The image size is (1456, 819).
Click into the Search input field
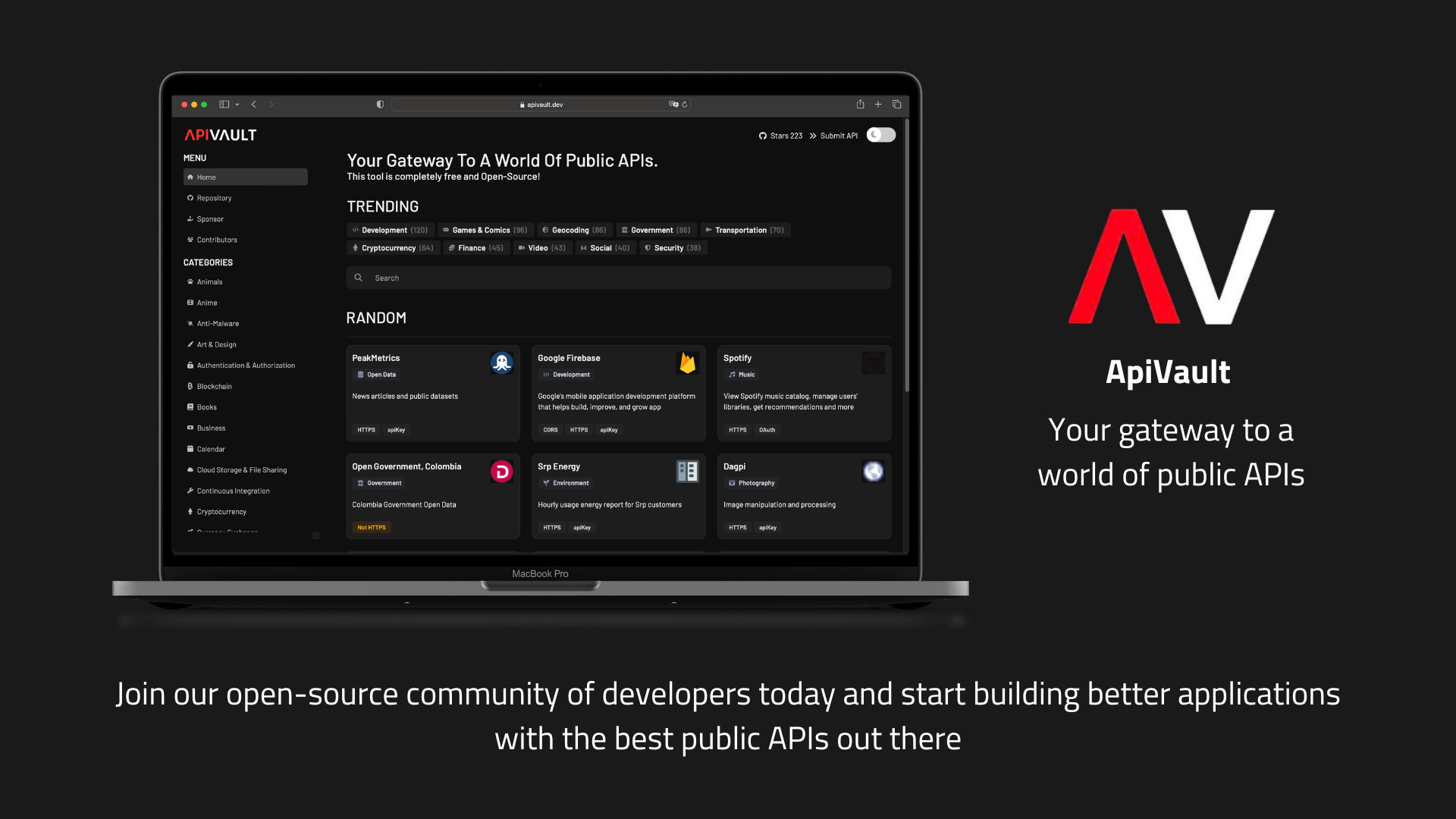pyautogui.click(x=618, y=278)
